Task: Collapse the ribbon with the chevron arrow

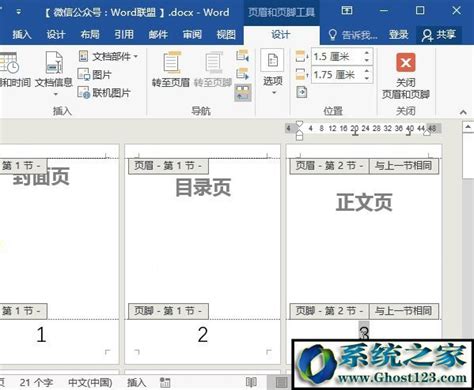Action: pos(463,112)
